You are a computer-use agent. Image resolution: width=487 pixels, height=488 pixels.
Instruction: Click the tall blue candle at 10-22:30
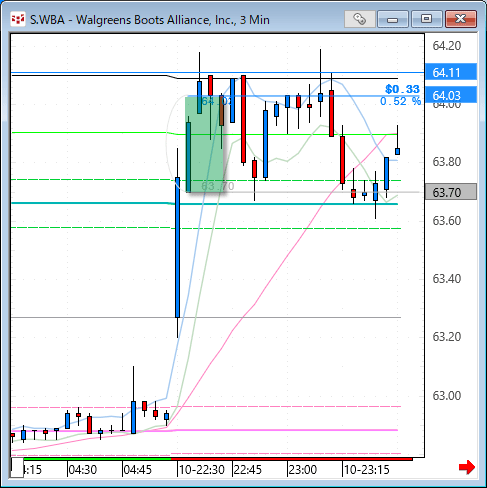[x=177, y=247]
